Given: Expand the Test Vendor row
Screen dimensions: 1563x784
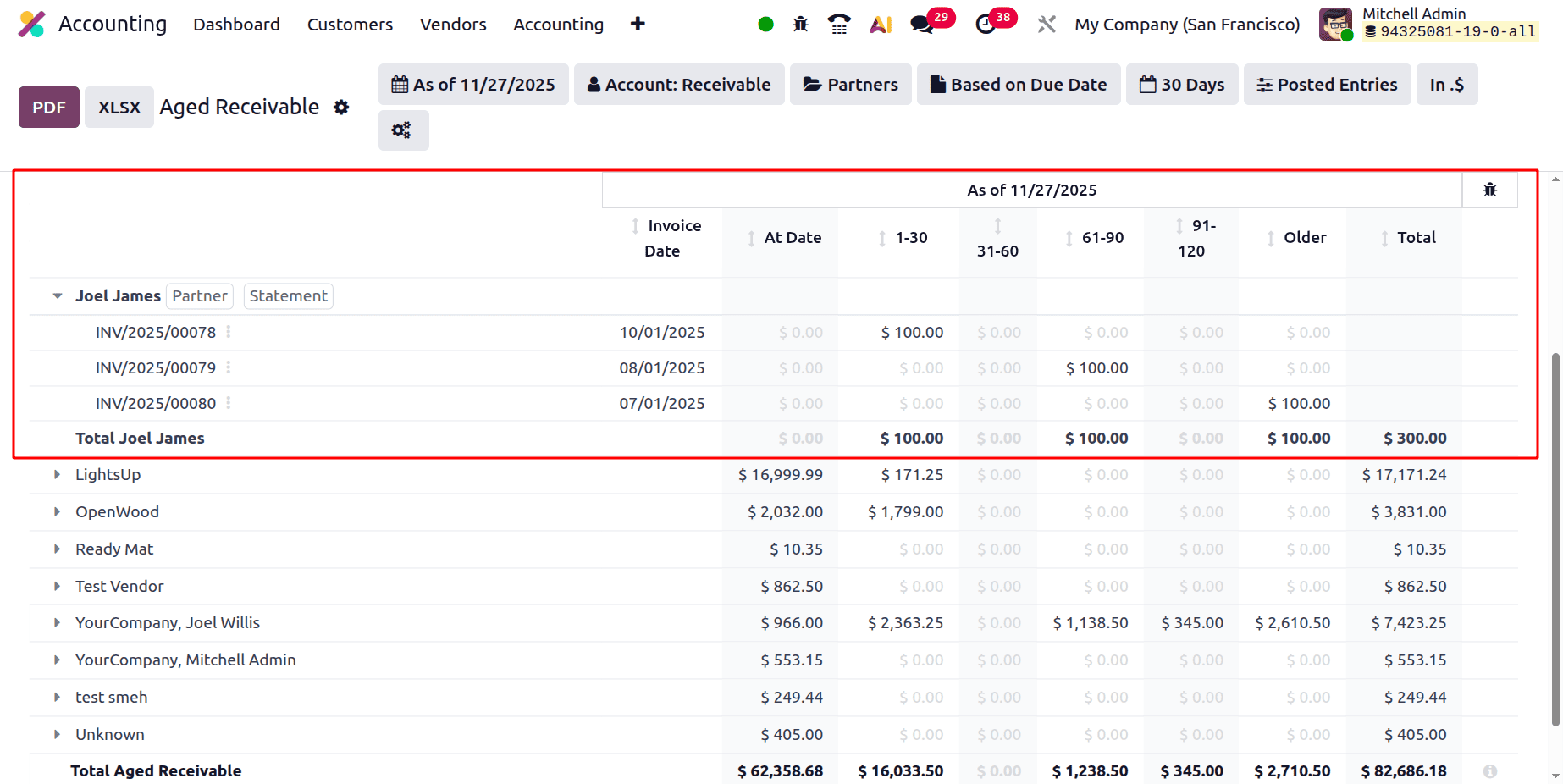Looking at the screenshot, I should [57, 587].
